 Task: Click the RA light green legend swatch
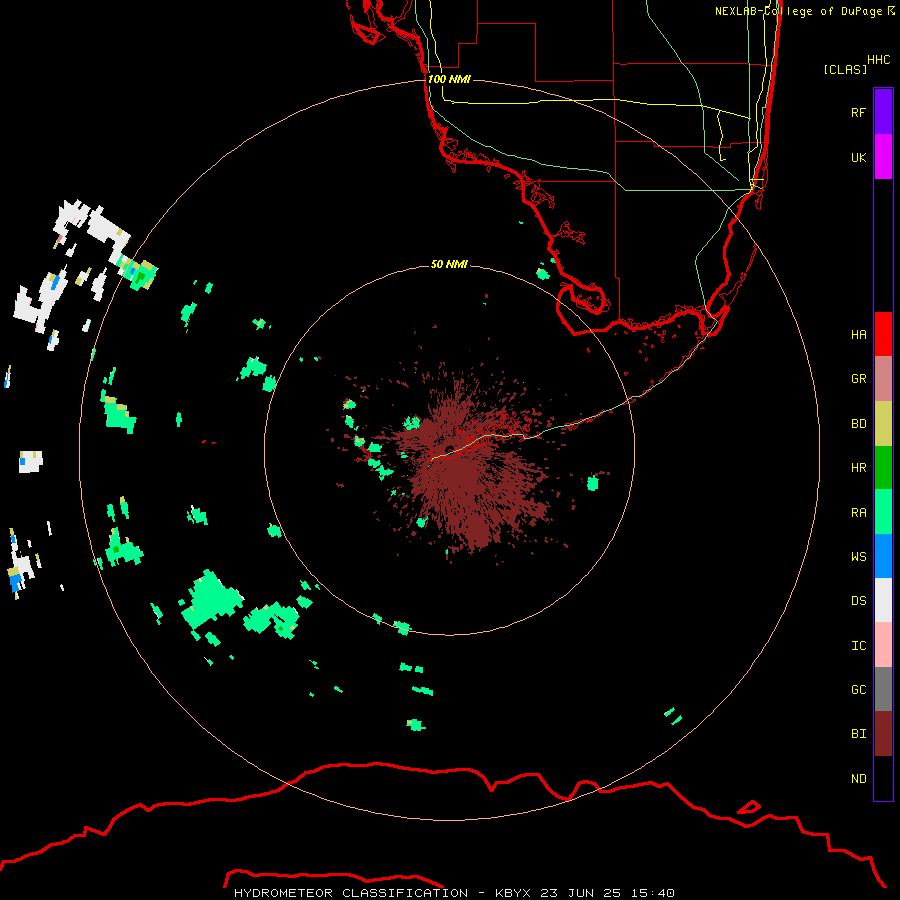click(x=883, y=512)
